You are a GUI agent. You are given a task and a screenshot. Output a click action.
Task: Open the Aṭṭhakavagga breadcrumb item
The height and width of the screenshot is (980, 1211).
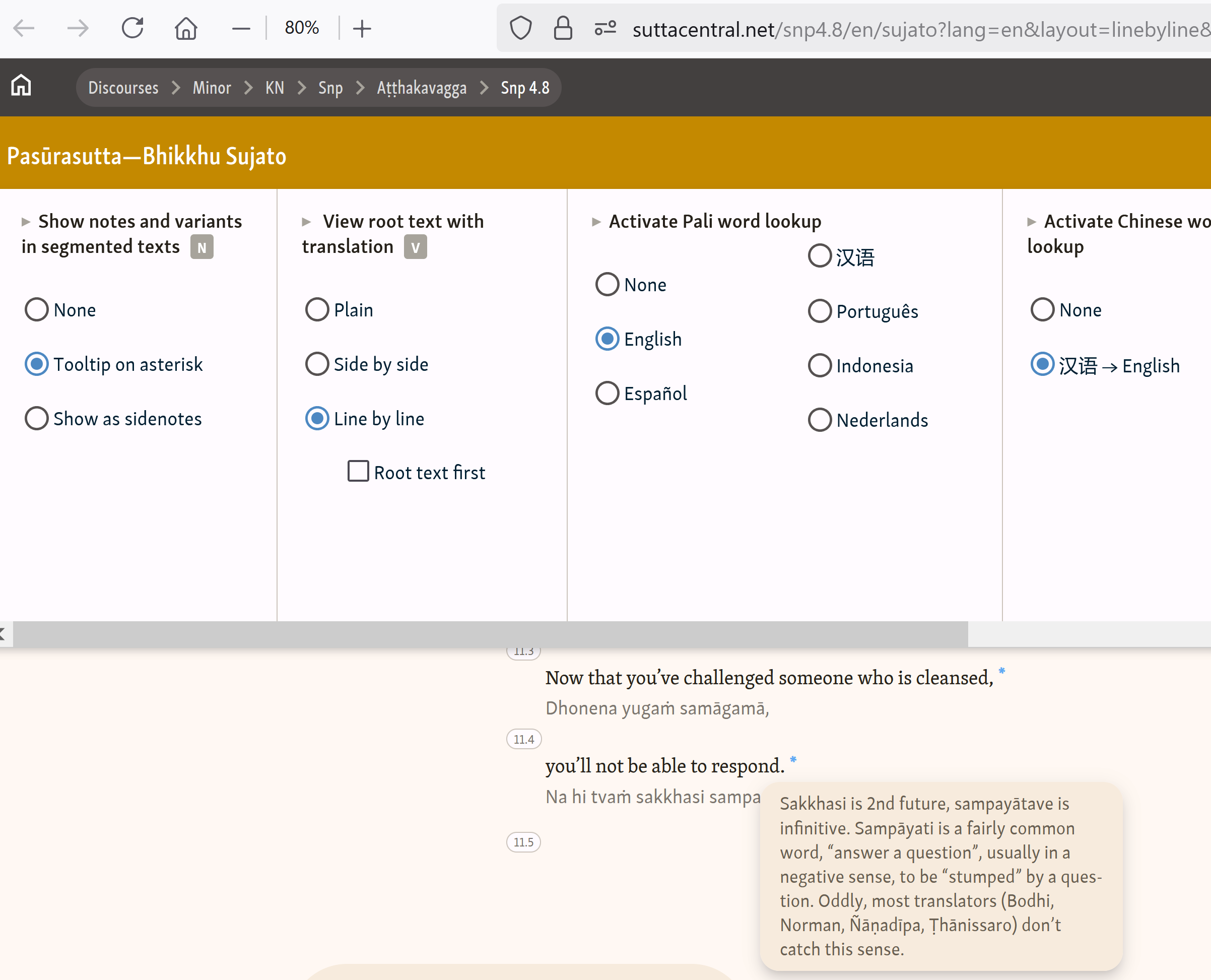(x=422, y=88)
